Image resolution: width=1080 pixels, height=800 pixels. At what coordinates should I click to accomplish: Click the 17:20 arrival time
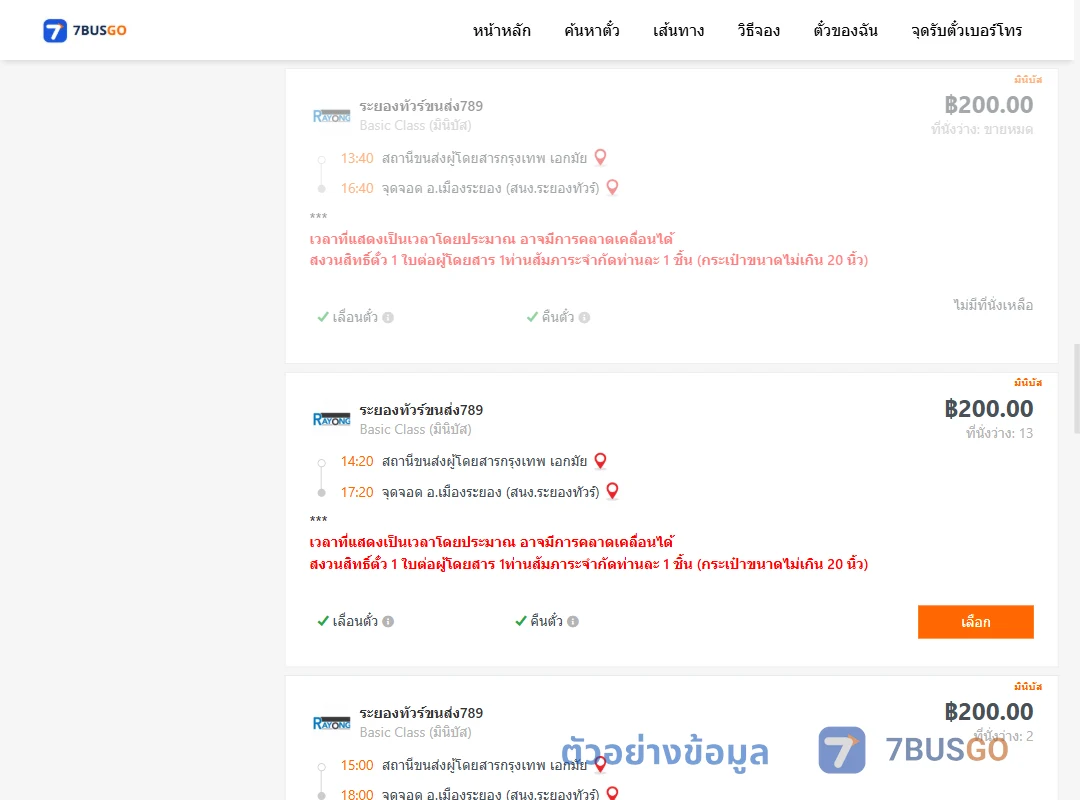tap(357, 492)
